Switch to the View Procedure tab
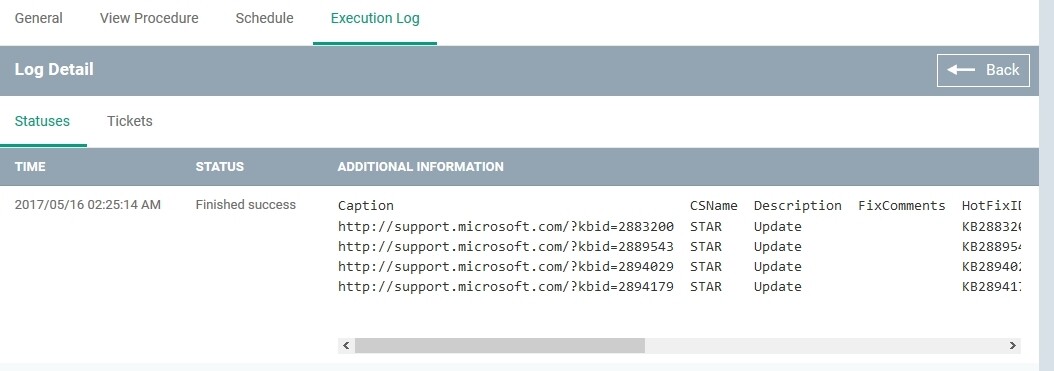 tap(149, 18)
